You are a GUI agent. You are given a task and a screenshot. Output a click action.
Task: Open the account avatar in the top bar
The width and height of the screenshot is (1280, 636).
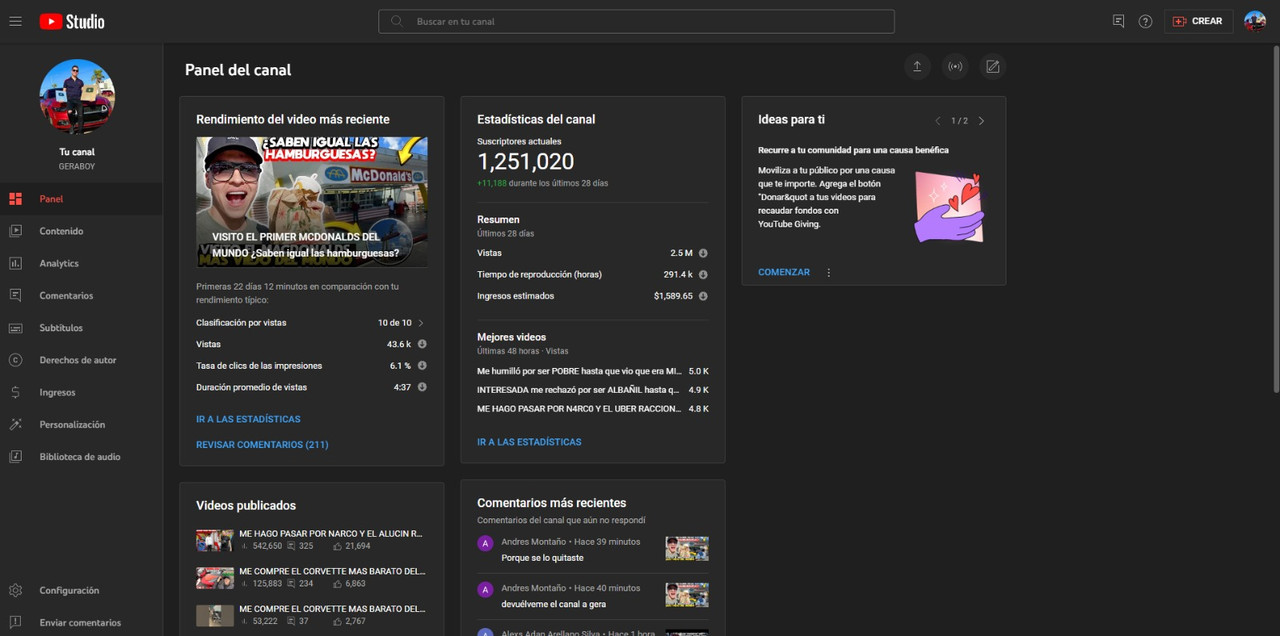tap(1254, 21)
